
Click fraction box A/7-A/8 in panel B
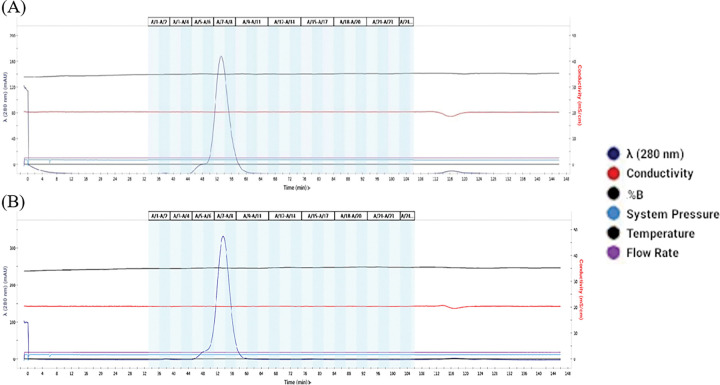[225, 215]
